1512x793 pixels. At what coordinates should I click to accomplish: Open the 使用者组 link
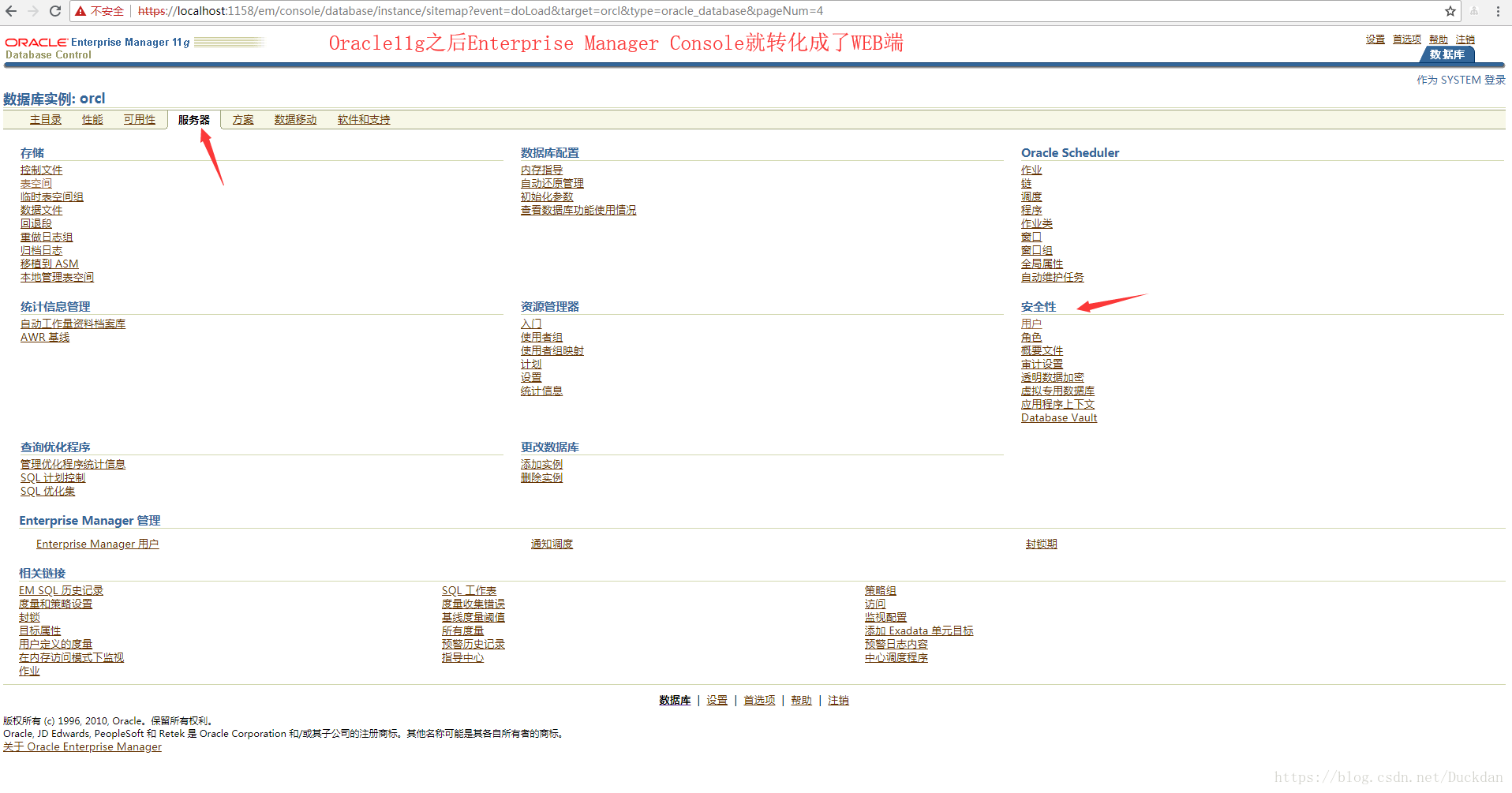point(541,338)
